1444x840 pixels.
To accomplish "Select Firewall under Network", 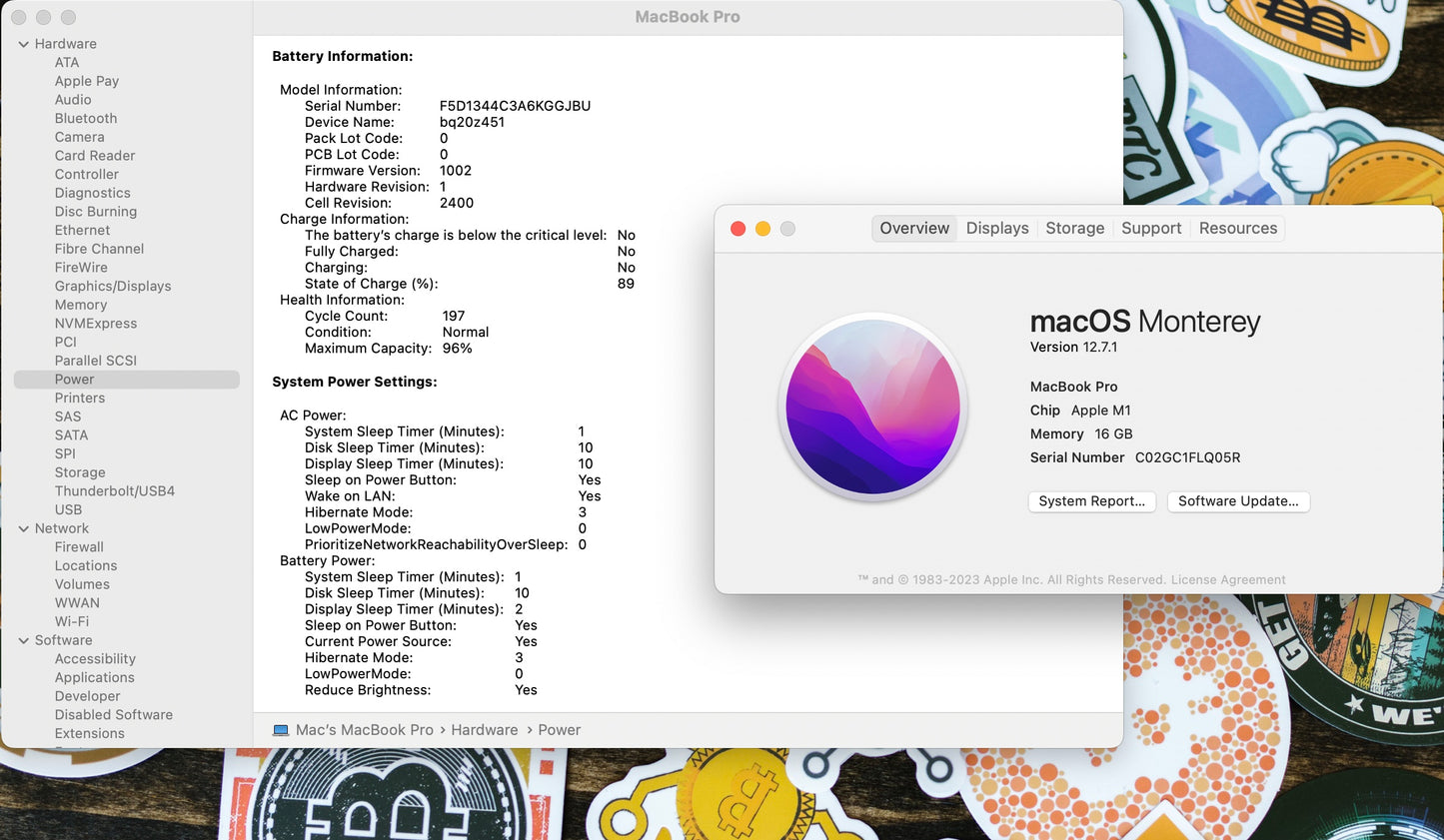I will point(79,547).
